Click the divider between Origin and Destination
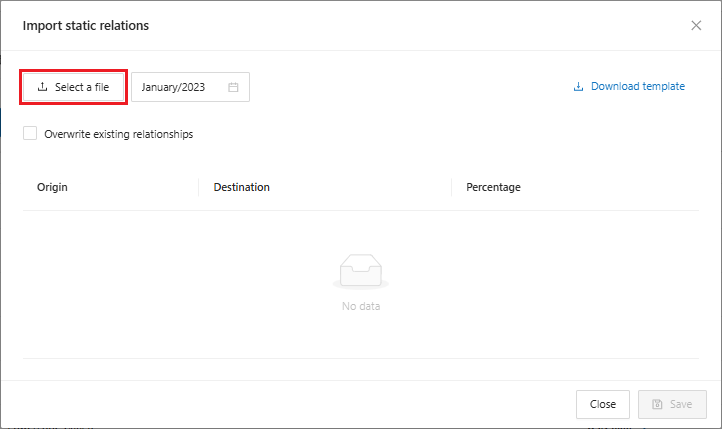Image resolution: width=722 pixels, height=429 pixels. click(198, 187)
